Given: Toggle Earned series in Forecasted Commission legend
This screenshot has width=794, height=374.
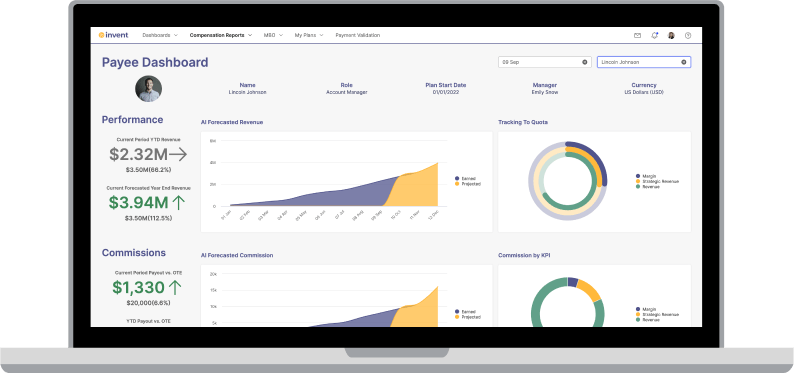Looking at the screenshot, I should (x=465, y=312).
